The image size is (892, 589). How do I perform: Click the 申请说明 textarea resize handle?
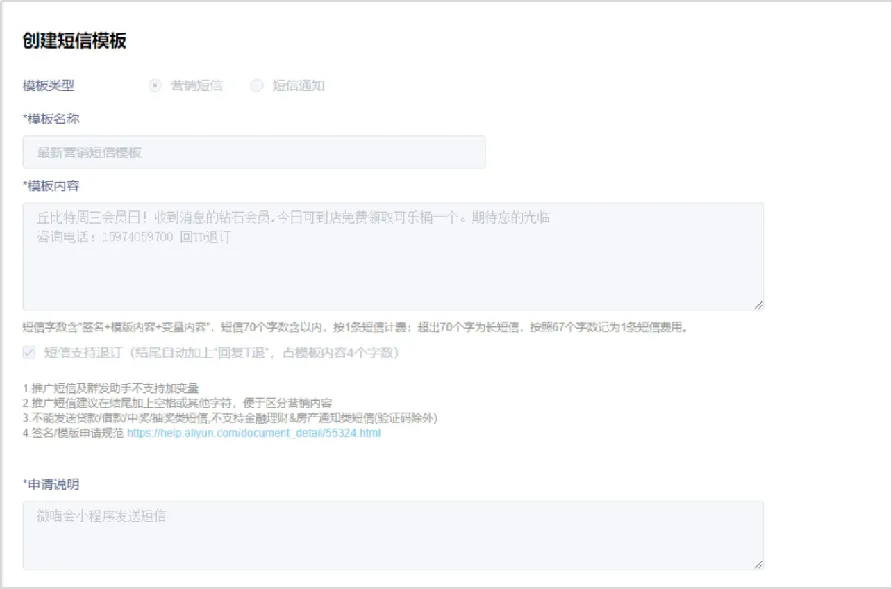pyautogui.click(x=759, y=564)
